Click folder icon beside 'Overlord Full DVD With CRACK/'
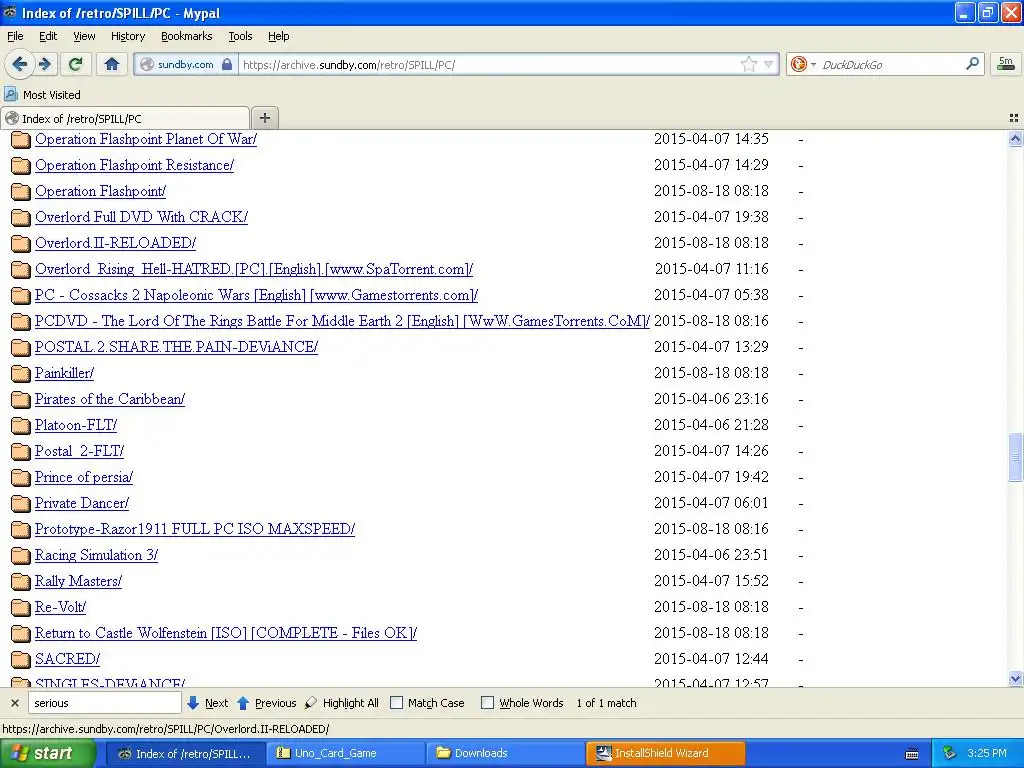Image resolution: width=1024 pixels, height=768 pixels. pos(21,217)
